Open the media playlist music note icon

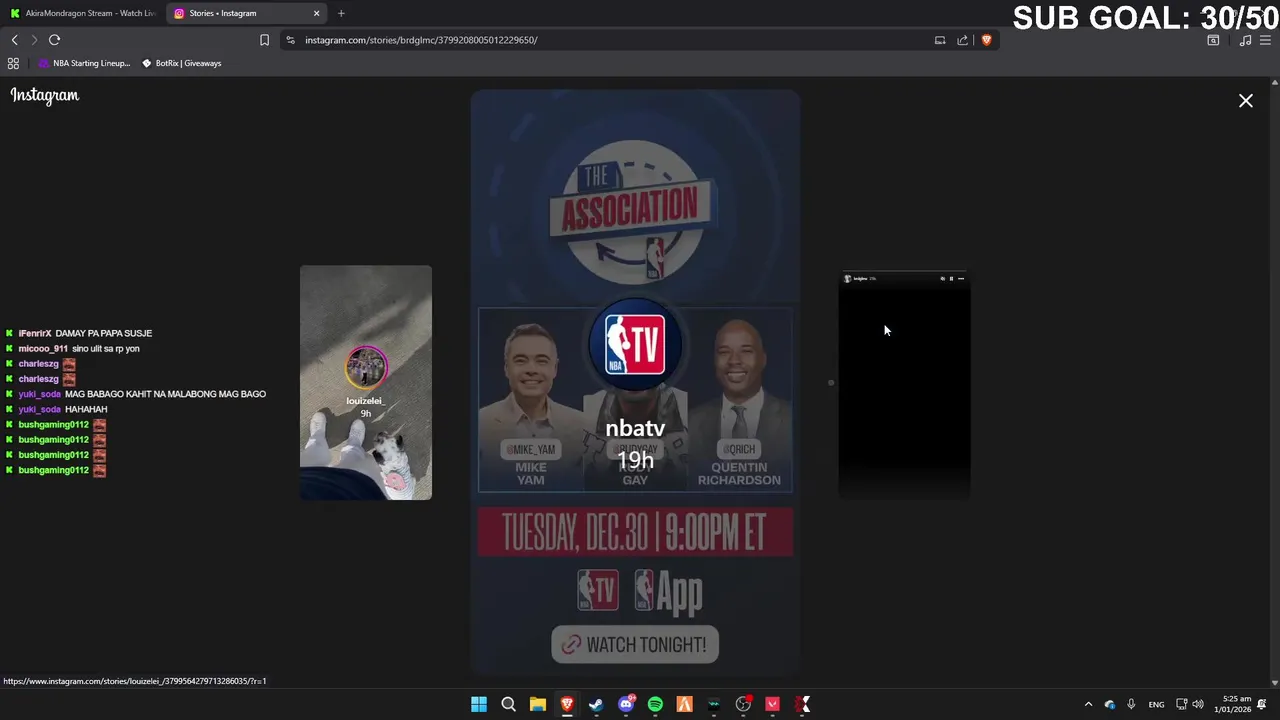(1245, 40)
